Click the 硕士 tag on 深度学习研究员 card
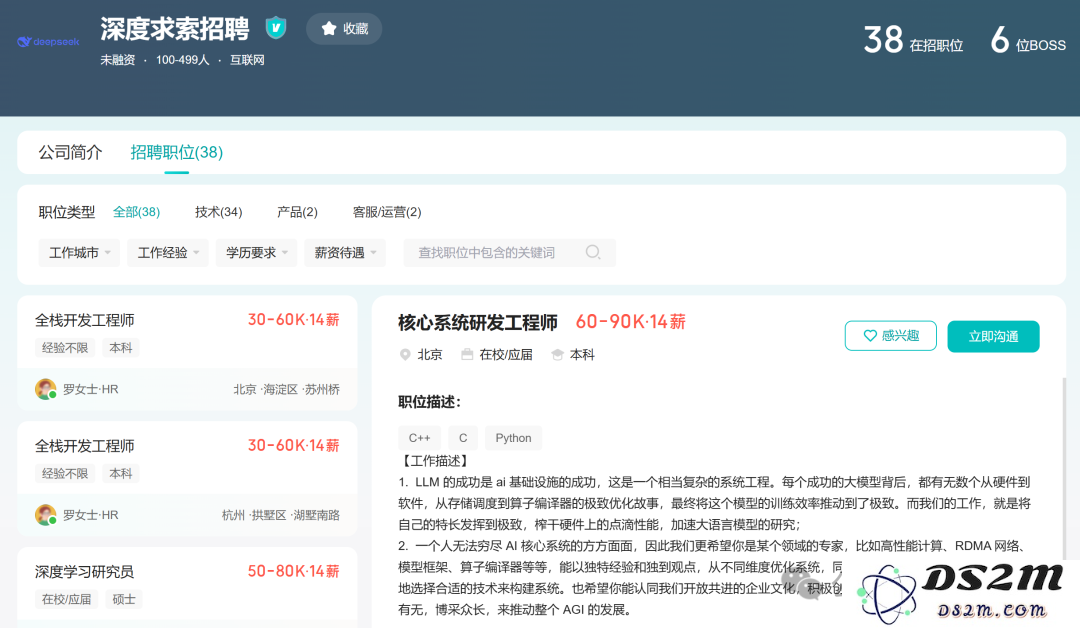Image resolution: width=1080 pixels, height=628 pixels. [124, 599]
